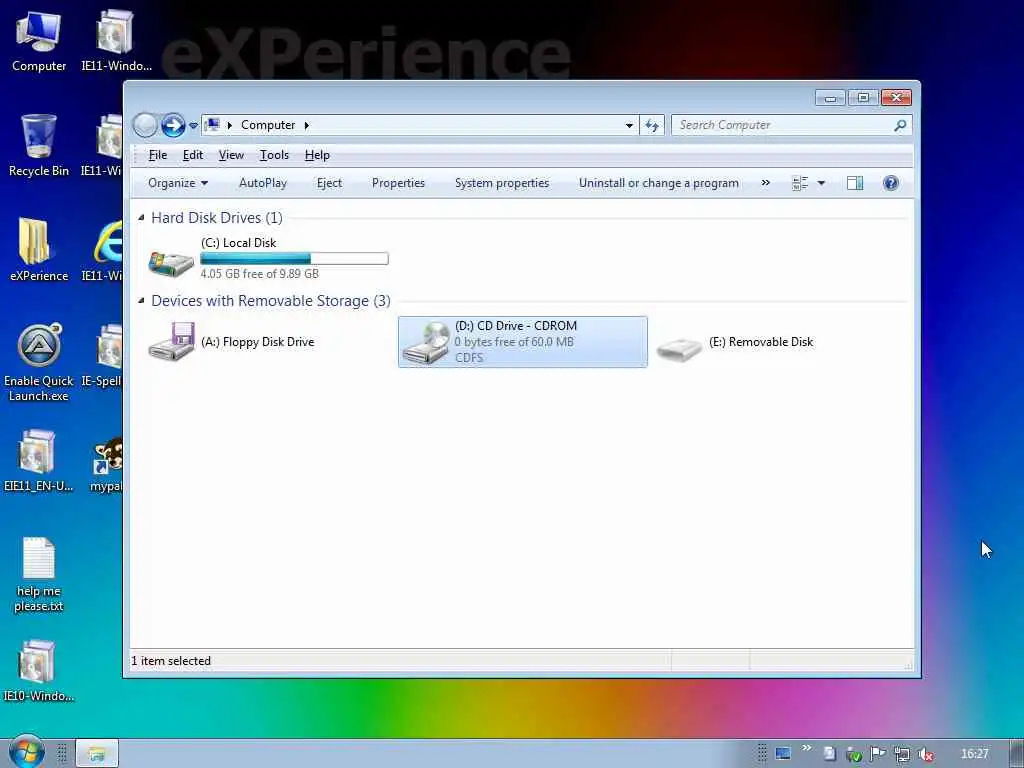1024x768 pixels.
Task: Select the (C:) Local Disk drive
Action: tap(268, 258)
